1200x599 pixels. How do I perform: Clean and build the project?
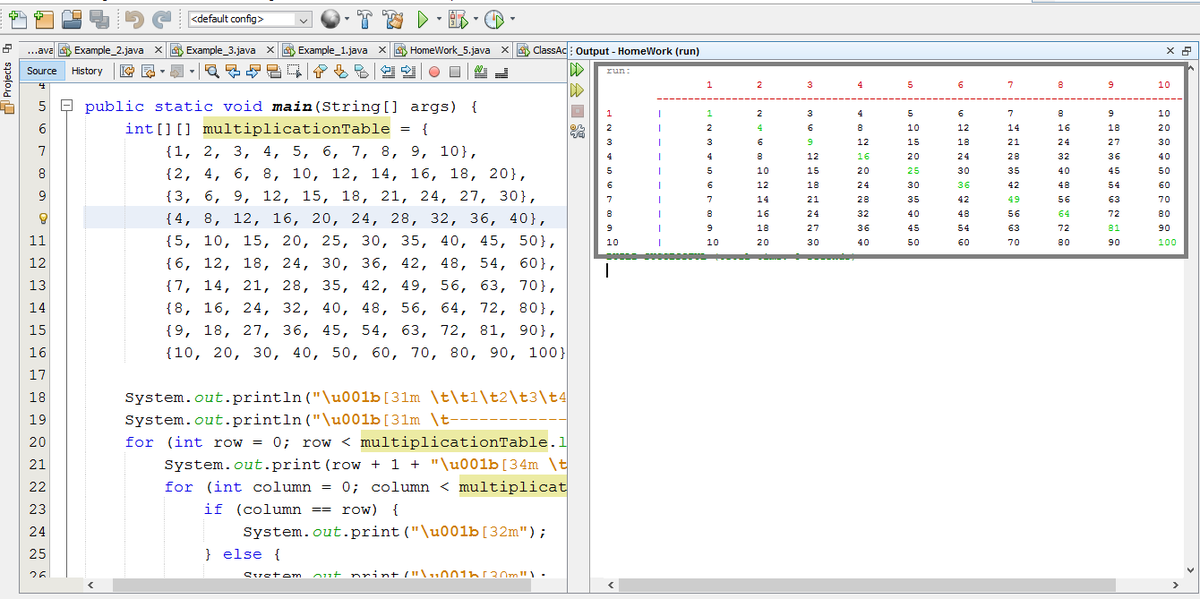coord(392,18)
